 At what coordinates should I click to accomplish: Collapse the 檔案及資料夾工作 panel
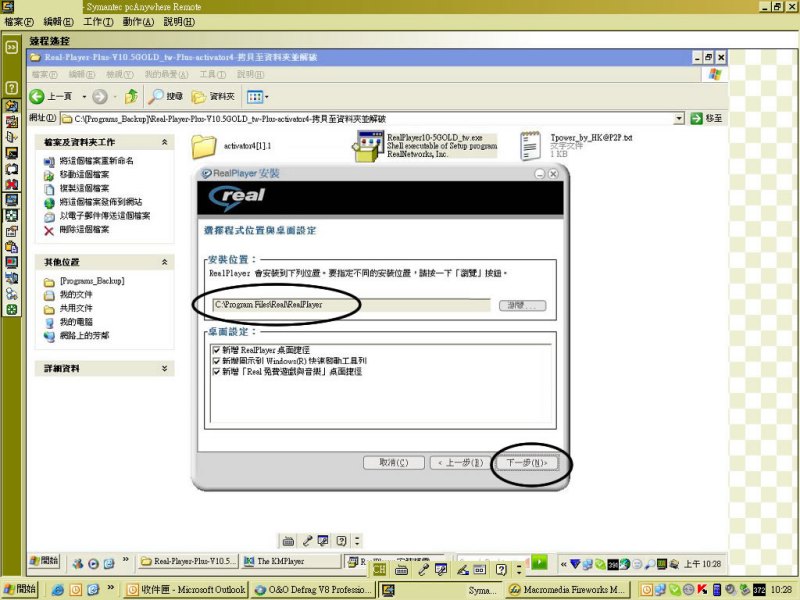pyautogui.click(x=164, y=142)
